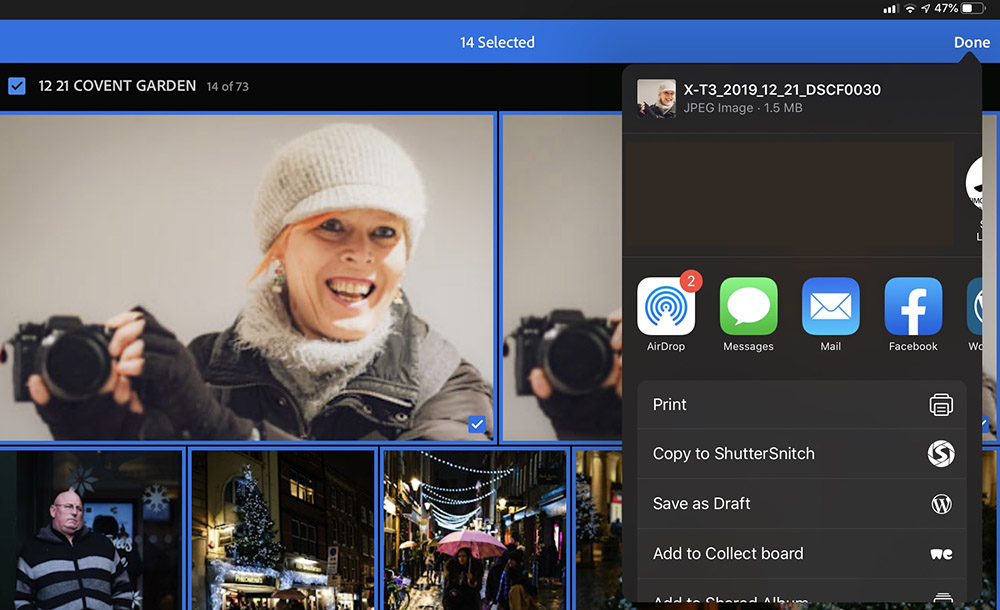Share to the Facebook icon
This screenshot has width=1000, height=610.
pos(913,307)
